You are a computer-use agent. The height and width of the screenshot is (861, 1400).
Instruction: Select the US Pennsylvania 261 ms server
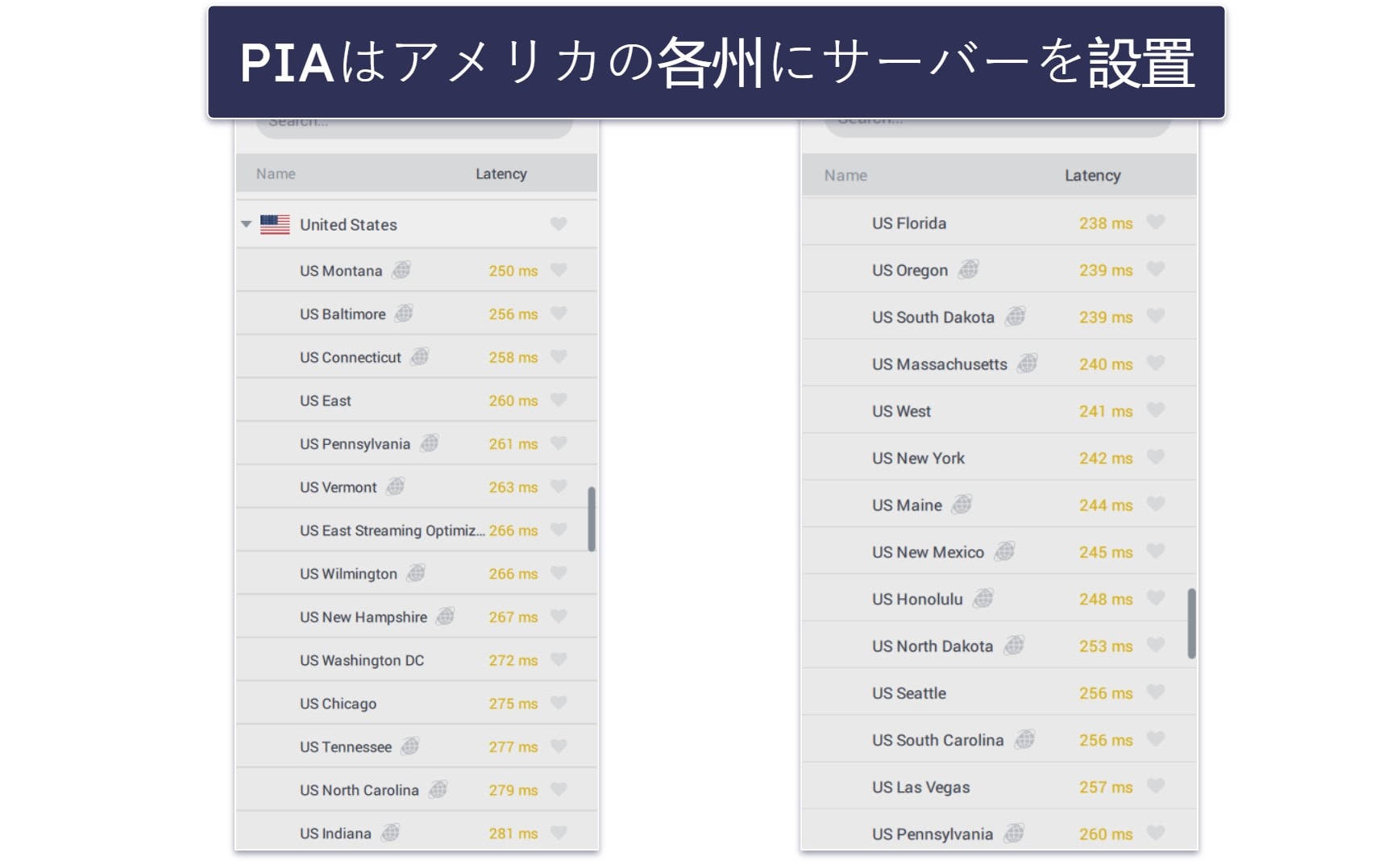click(x=417, y=443)
